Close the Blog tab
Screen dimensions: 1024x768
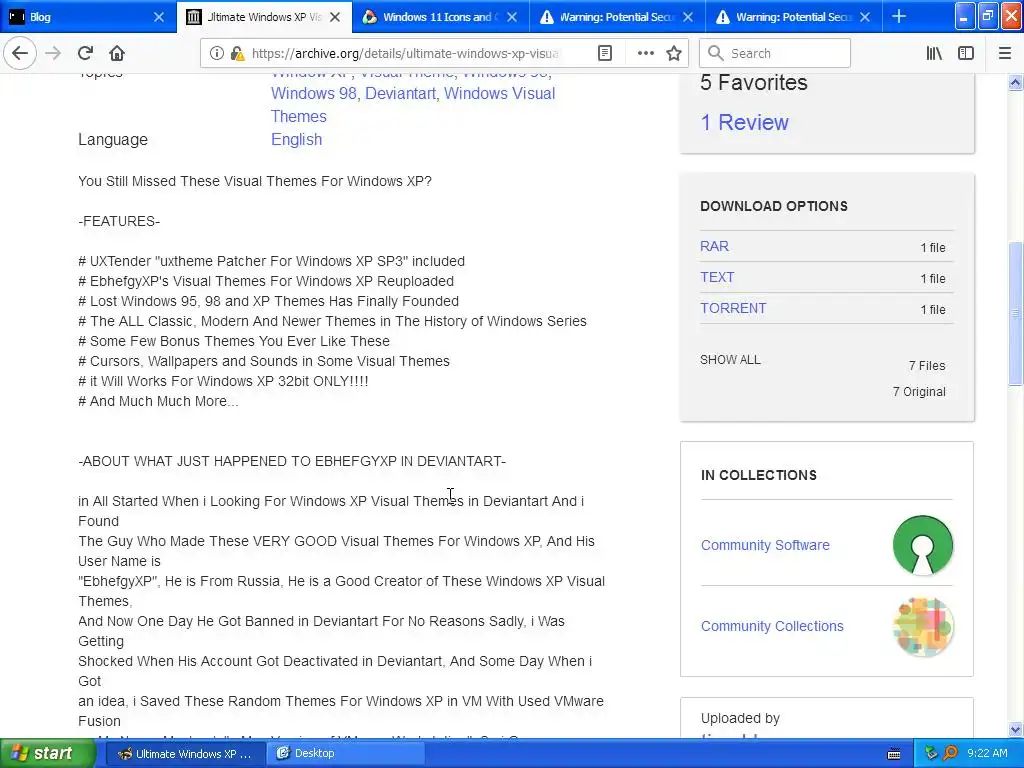tap(159, 17)
